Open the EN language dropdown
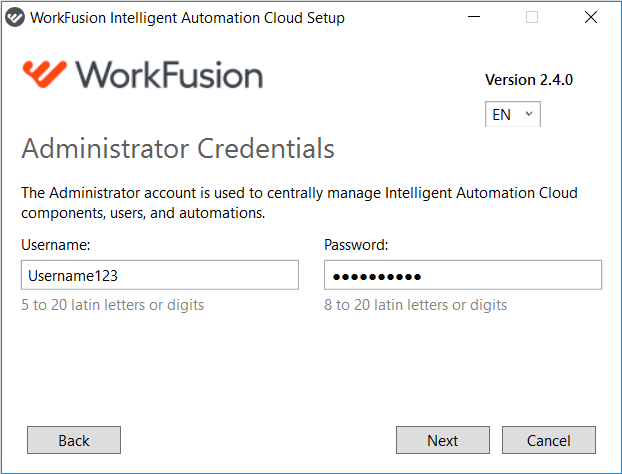The width and height of the screenshot is (622, 474). pyautogui.click(x=513, y=114)
